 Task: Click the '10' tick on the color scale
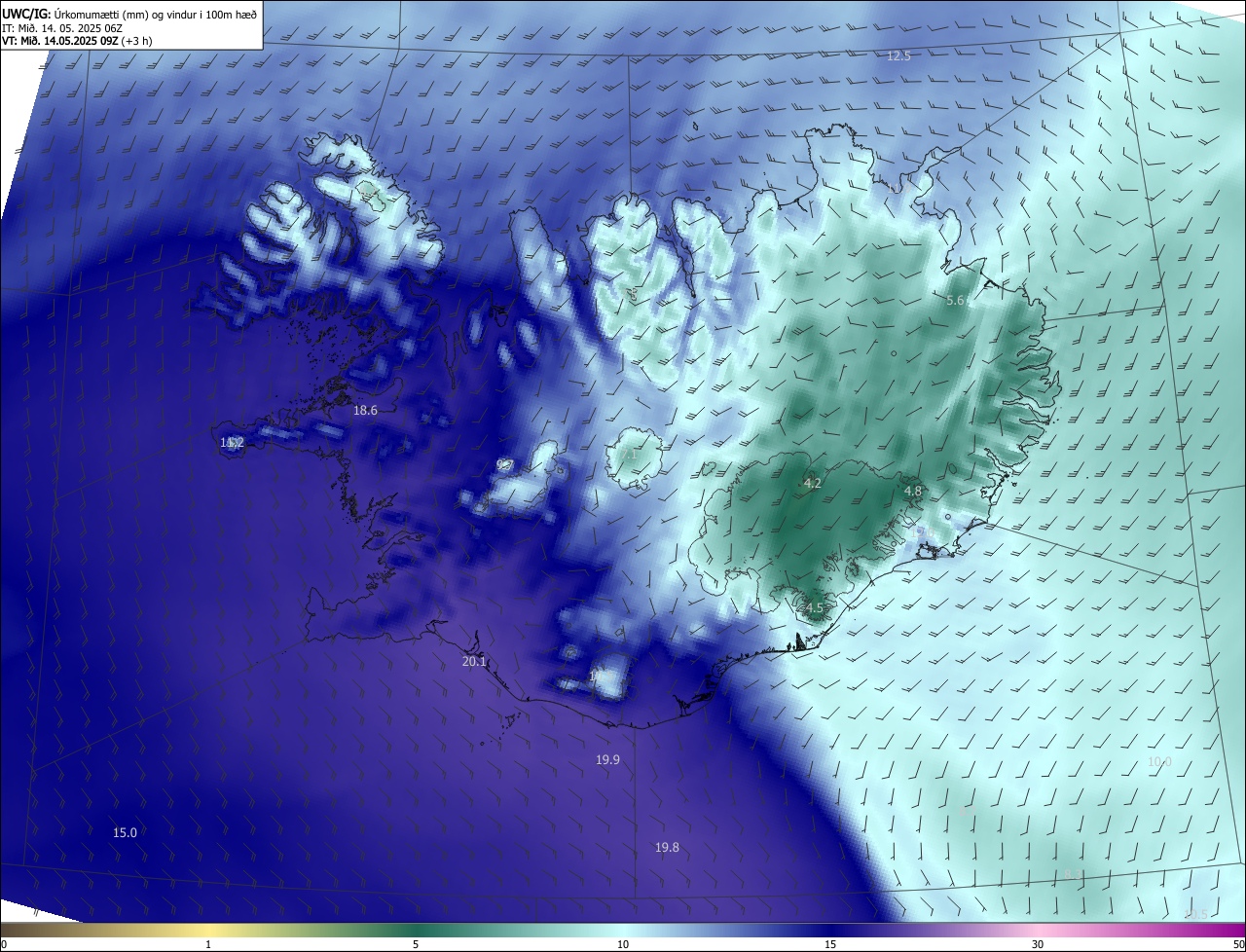623,945
